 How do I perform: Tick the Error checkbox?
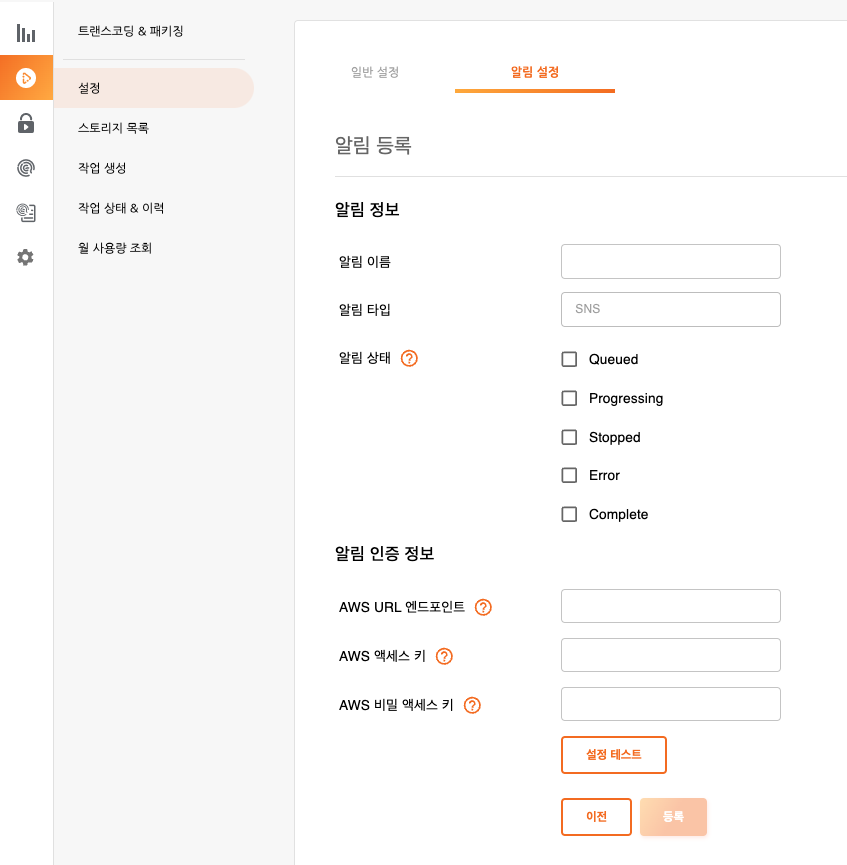point(570,475)
